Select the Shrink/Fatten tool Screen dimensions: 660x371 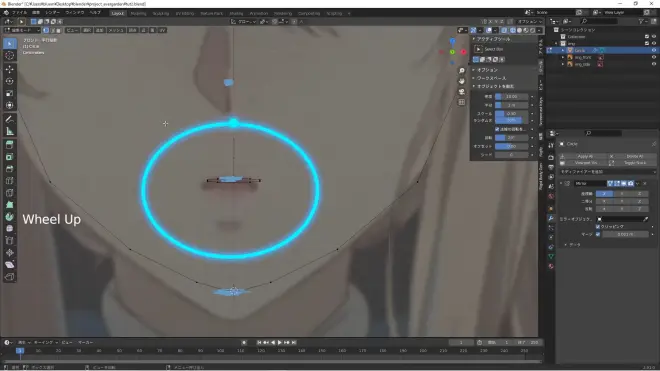[x=10, y=253]
